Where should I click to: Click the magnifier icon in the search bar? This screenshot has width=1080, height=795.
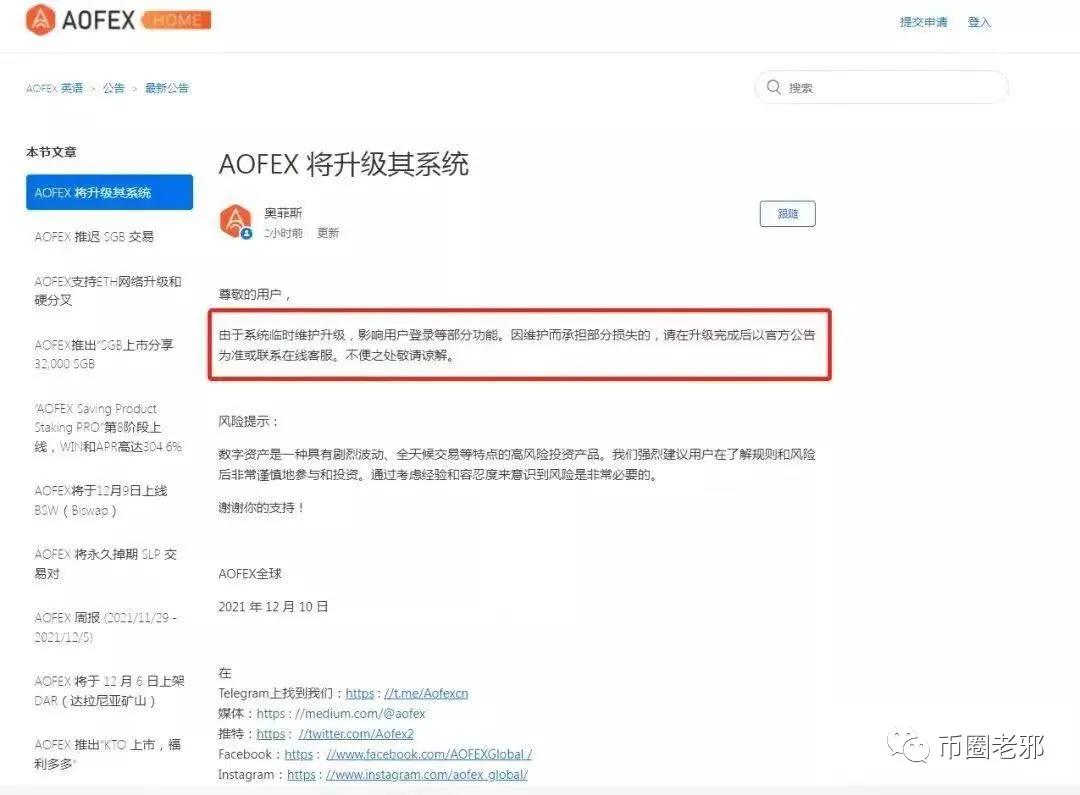(774, 87)
